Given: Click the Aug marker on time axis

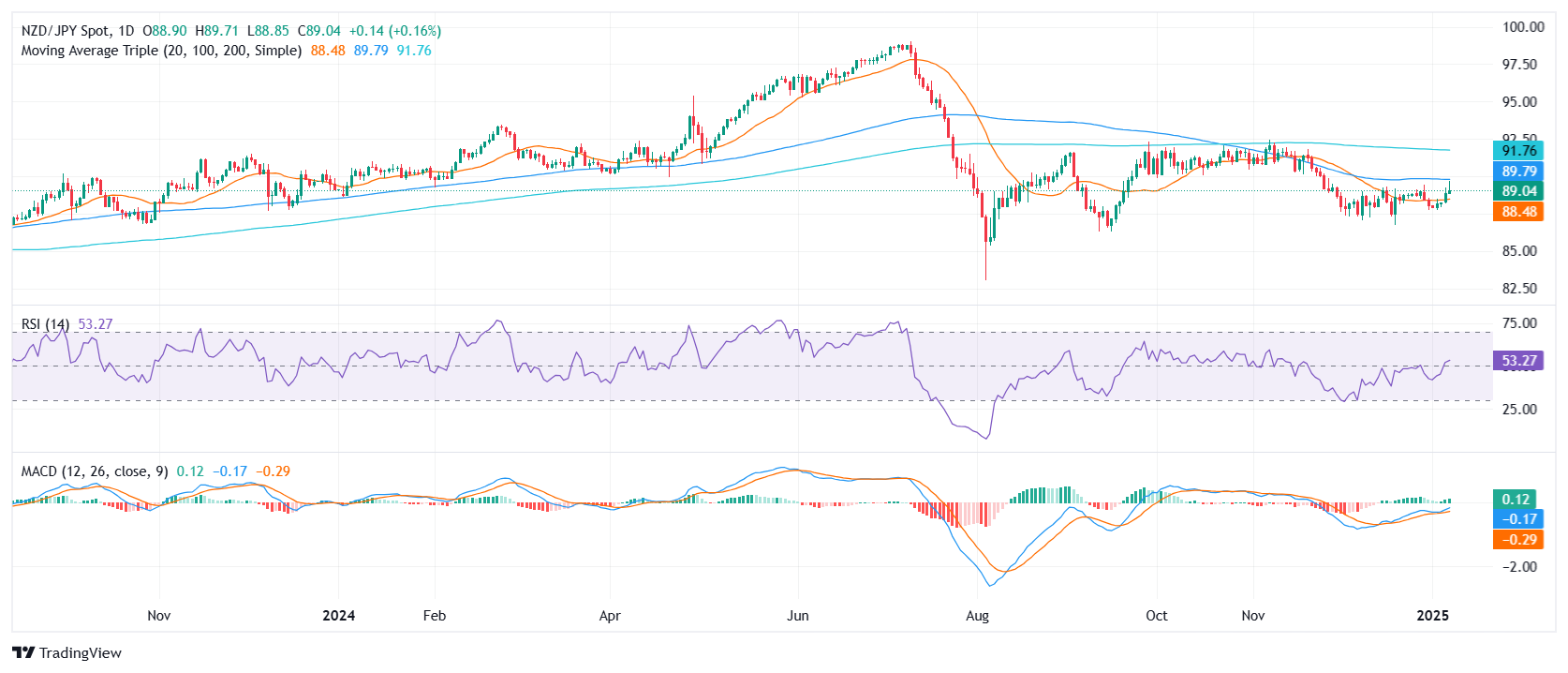Looking at the screenshot, I should point(977,616).
